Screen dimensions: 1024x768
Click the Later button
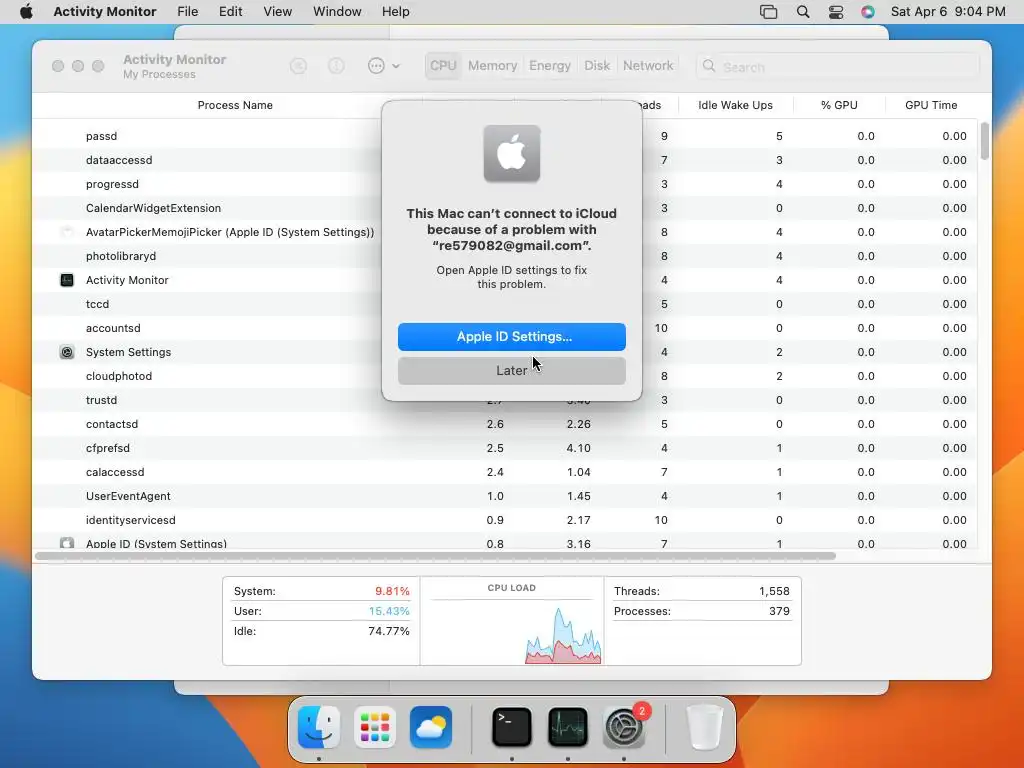click(x=511, y=370)
